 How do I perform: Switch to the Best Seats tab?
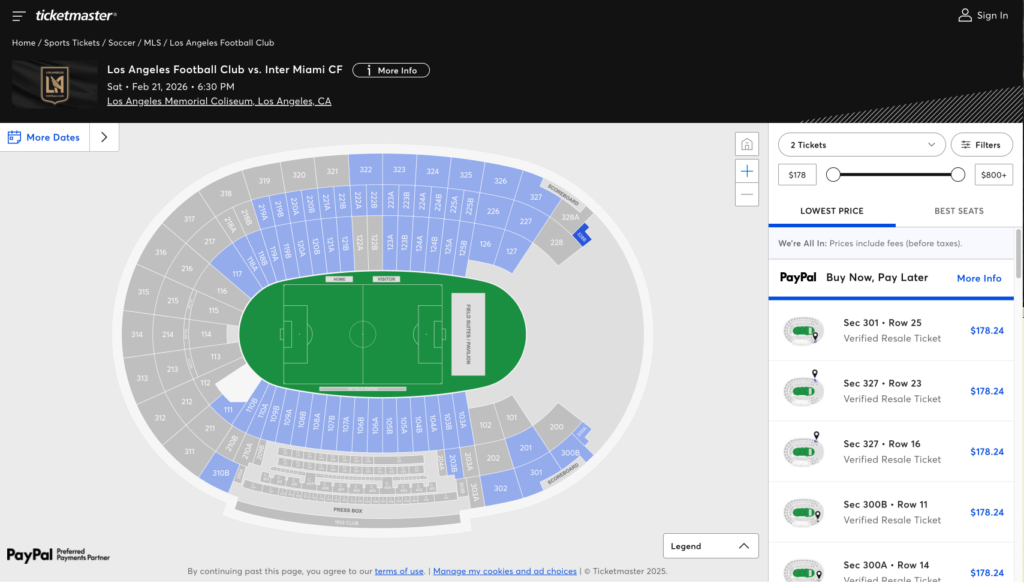958,211
